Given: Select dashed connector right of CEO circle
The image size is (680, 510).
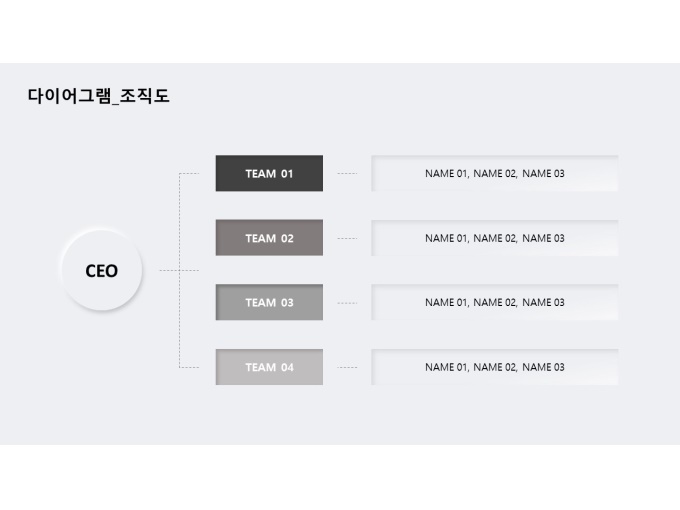Looking at the screenshot, I should pos(169,271).
